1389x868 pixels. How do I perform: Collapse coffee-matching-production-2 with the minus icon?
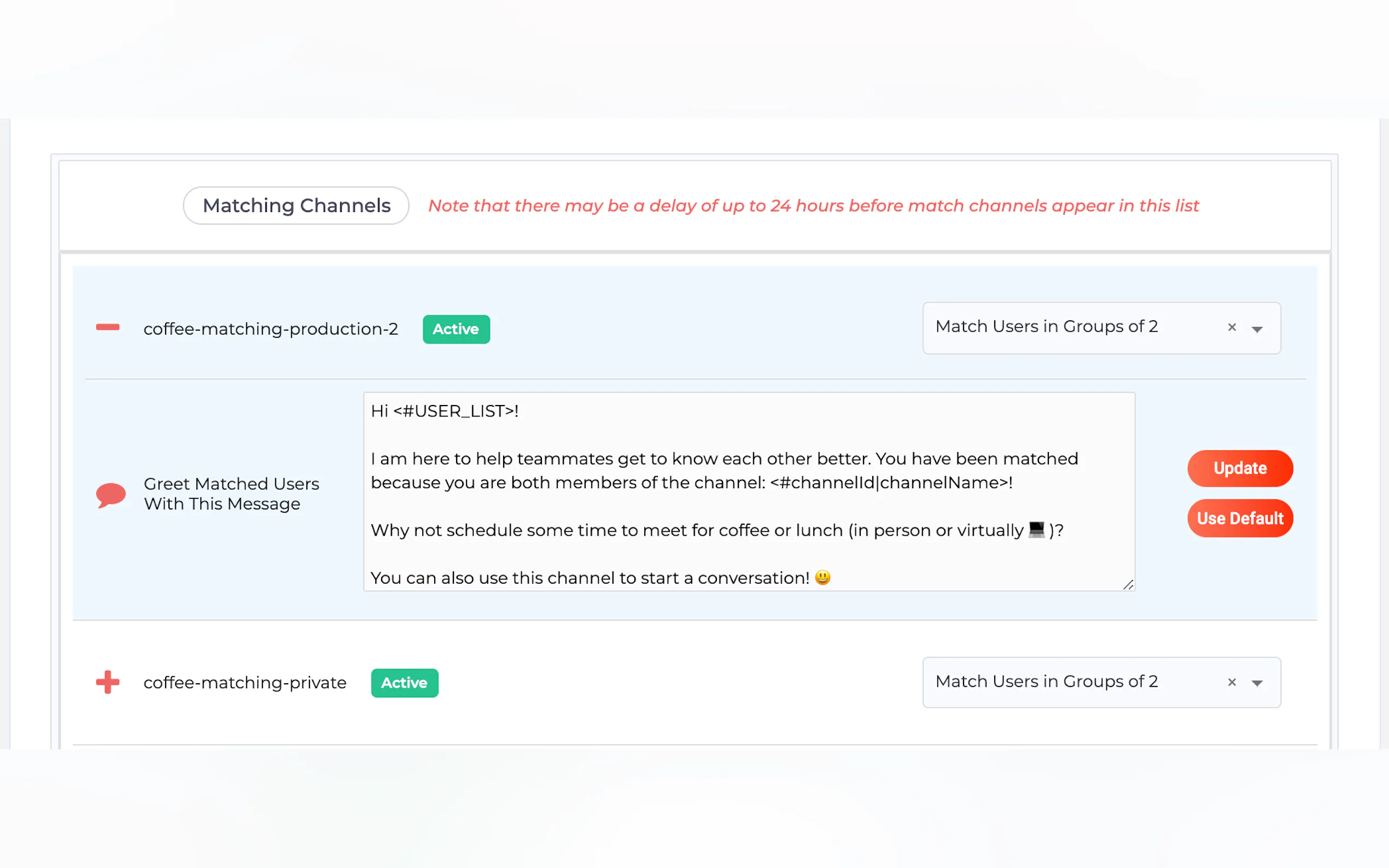tap(107, 327)
